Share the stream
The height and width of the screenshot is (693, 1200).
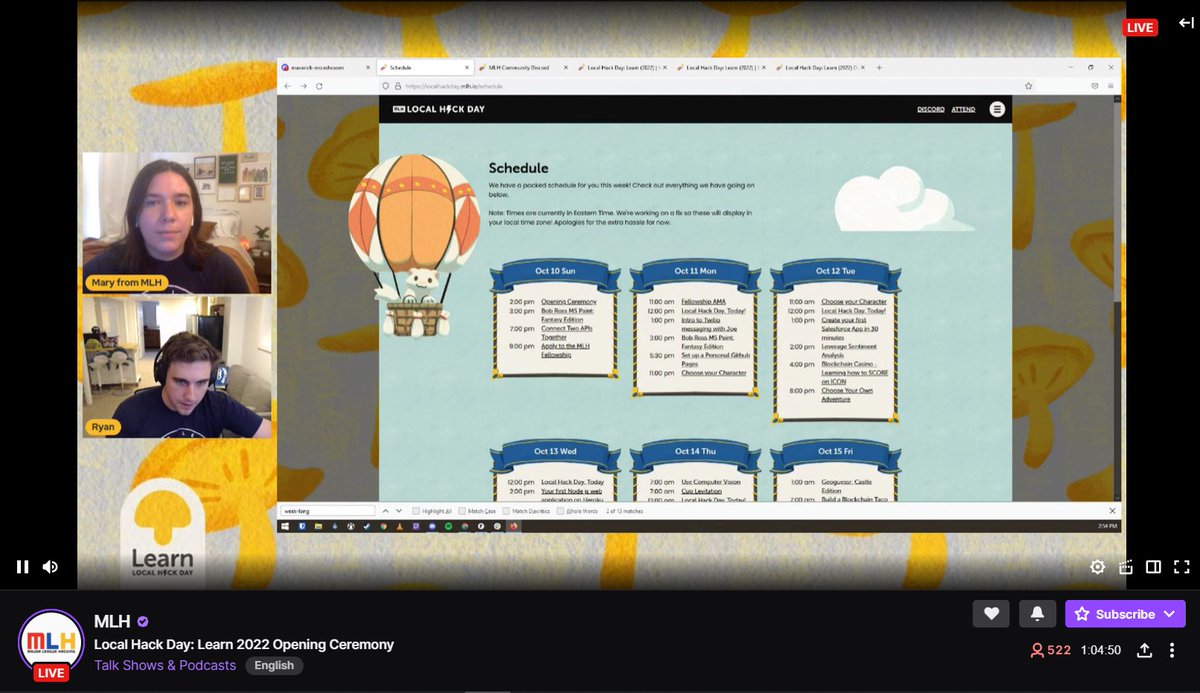coord(1144,650)
